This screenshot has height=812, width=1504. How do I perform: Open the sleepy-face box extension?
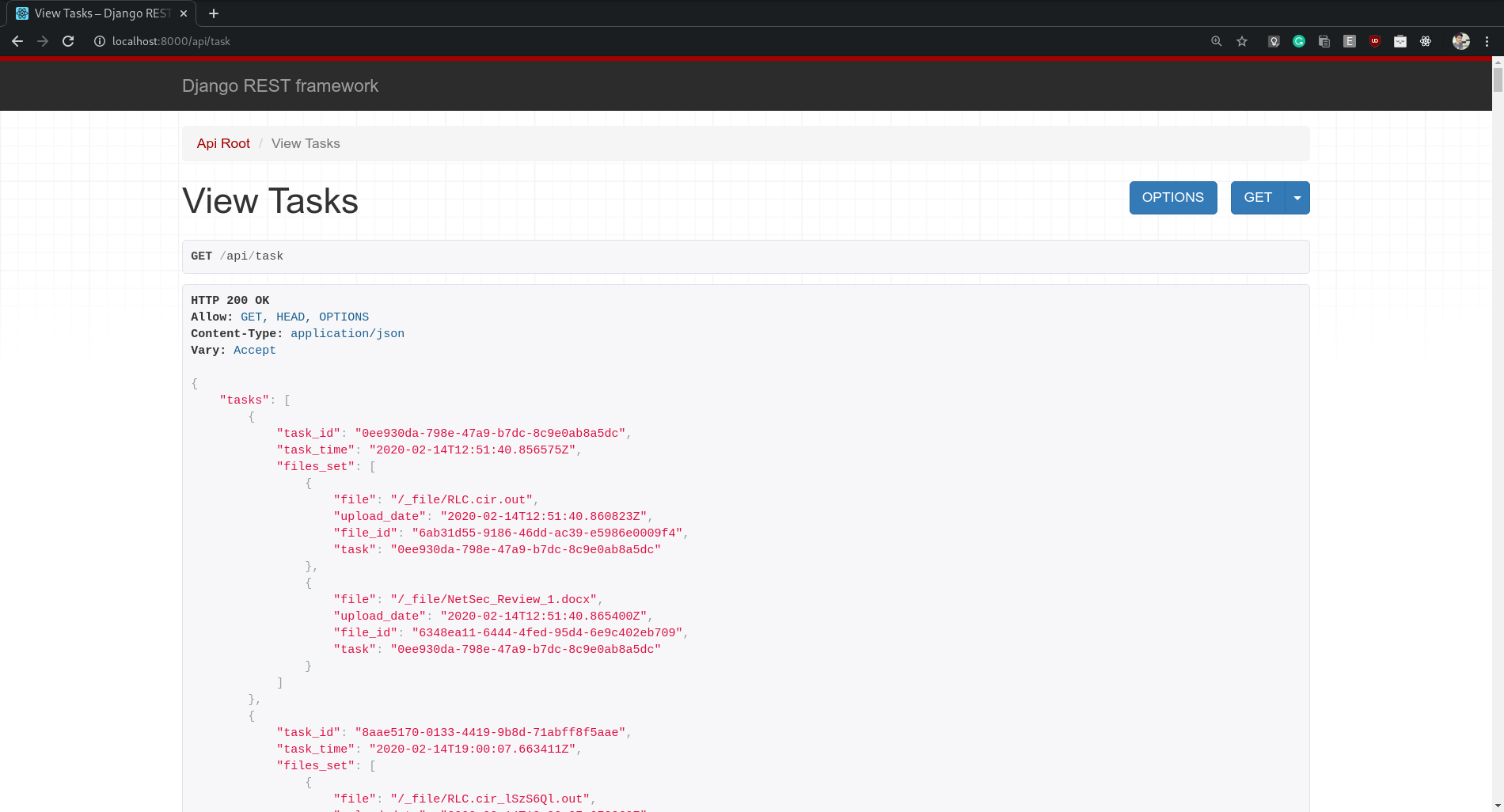pyautogui.click(x=1400, y=41)
